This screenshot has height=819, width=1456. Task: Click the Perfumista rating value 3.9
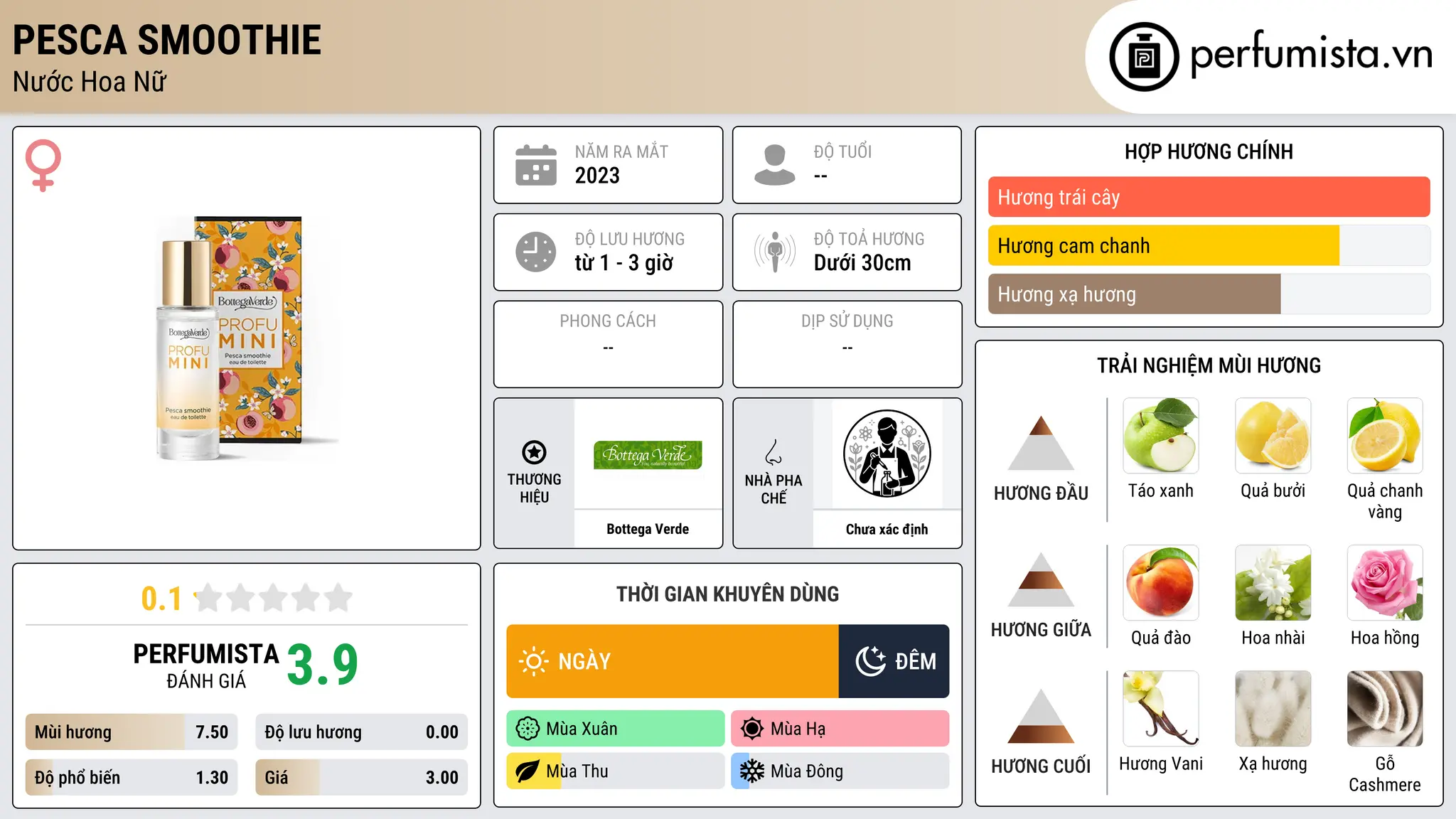pos(323,665)
